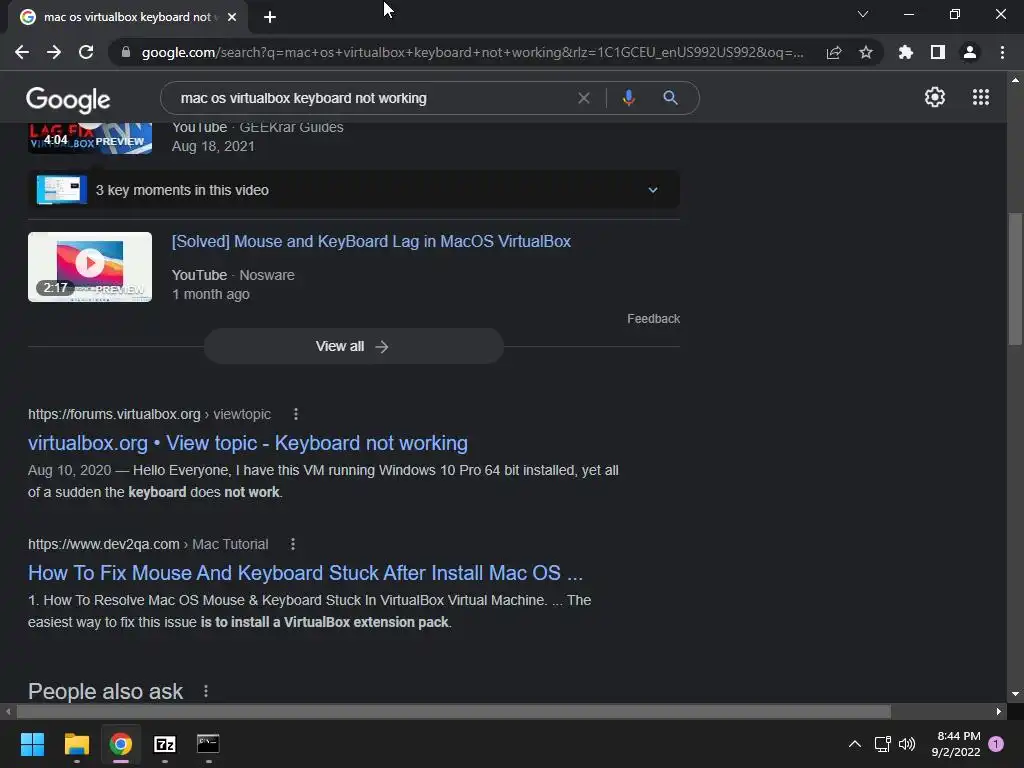Click the forums.virtualbox.org URL breadcrumb
Screen dimensions: 1024x768
pos(149,414)
